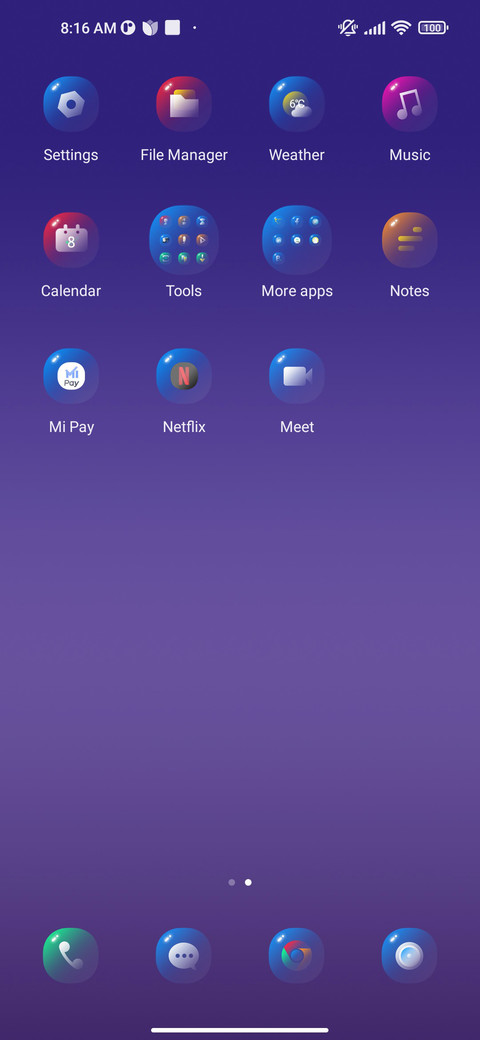The width and height of the screenshot is (480, 1040).
Task: Click the "Netflix" label text
Action: pos(184,427)
